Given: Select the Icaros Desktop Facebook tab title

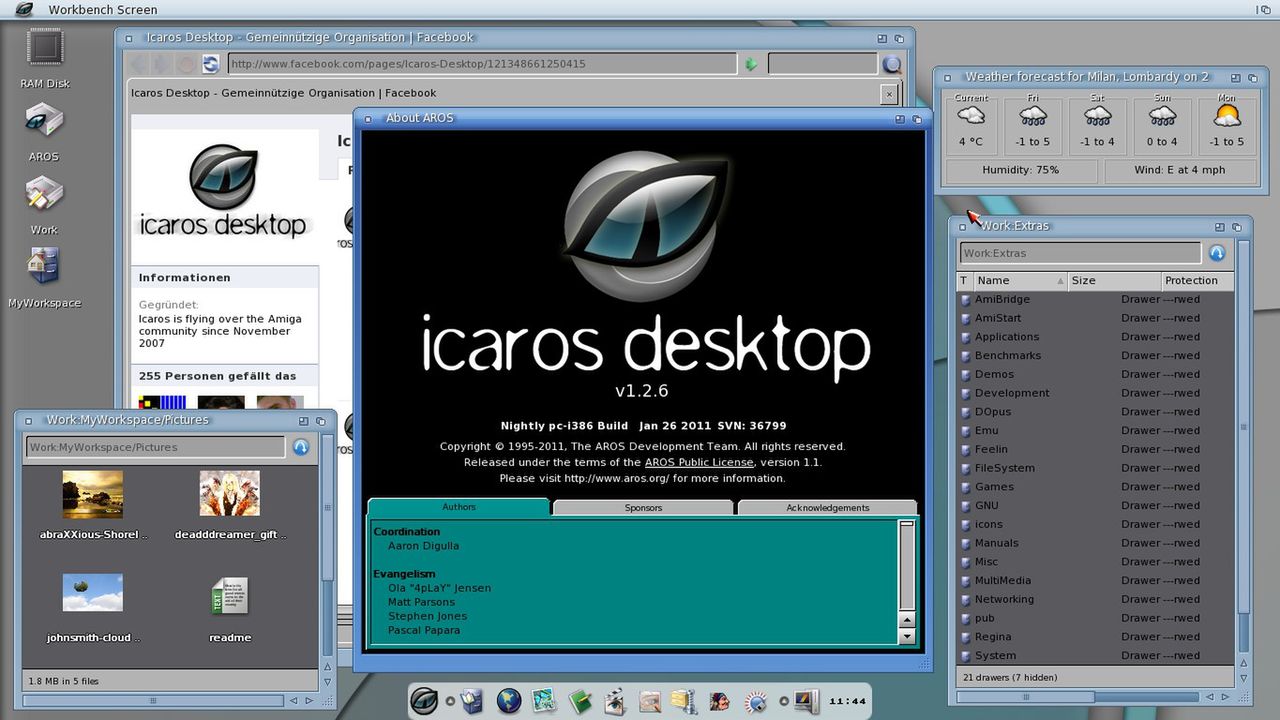Looking at the screenshot, I should 284,93.
